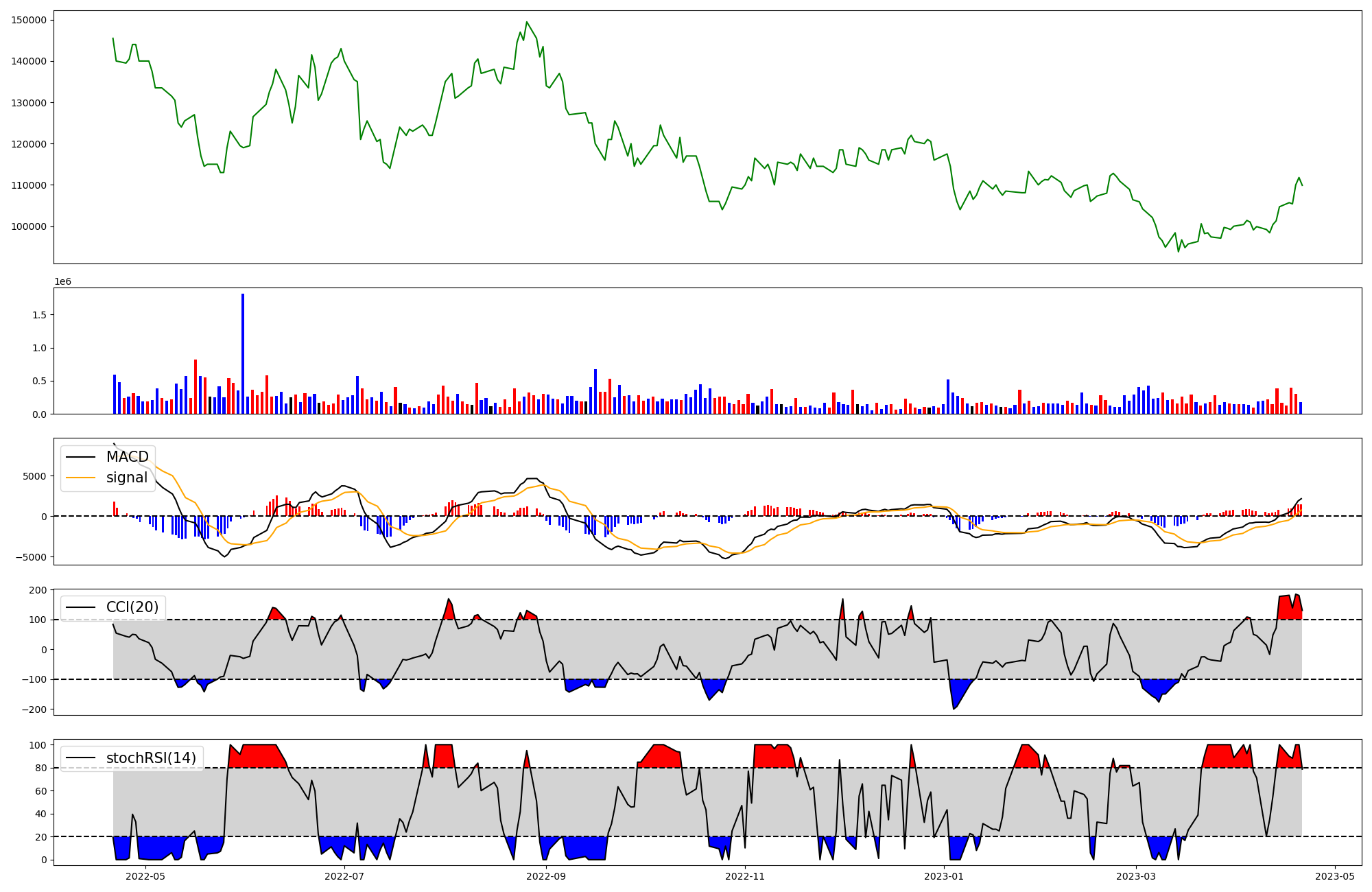This screenshot has height=892, width=1372.
Task: Click the lowest point of green price line
Action: (1179, 251)
